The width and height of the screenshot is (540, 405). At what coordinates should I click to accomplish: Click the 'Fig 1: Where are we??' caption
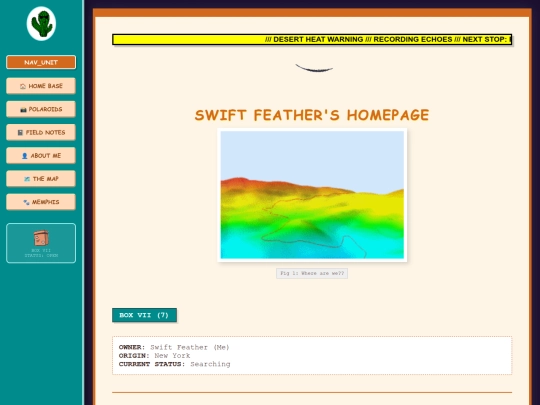pos(312,273)
